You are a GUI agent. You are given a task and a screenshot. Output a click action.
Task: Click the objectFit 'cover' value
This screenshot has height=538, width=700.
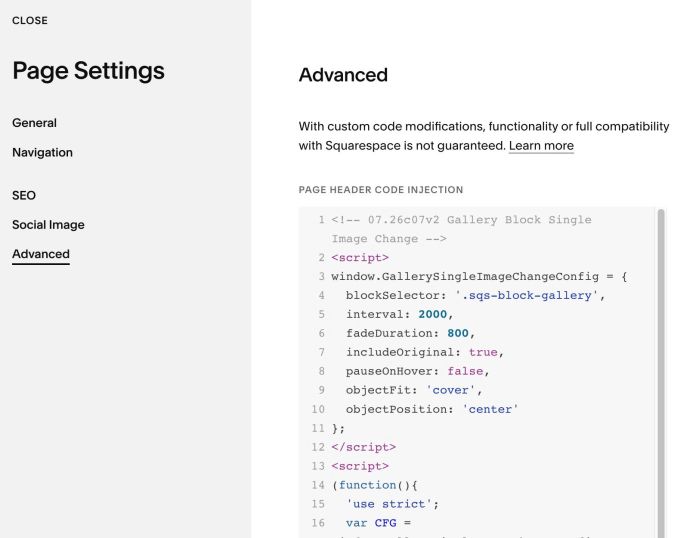pos(450,390)
